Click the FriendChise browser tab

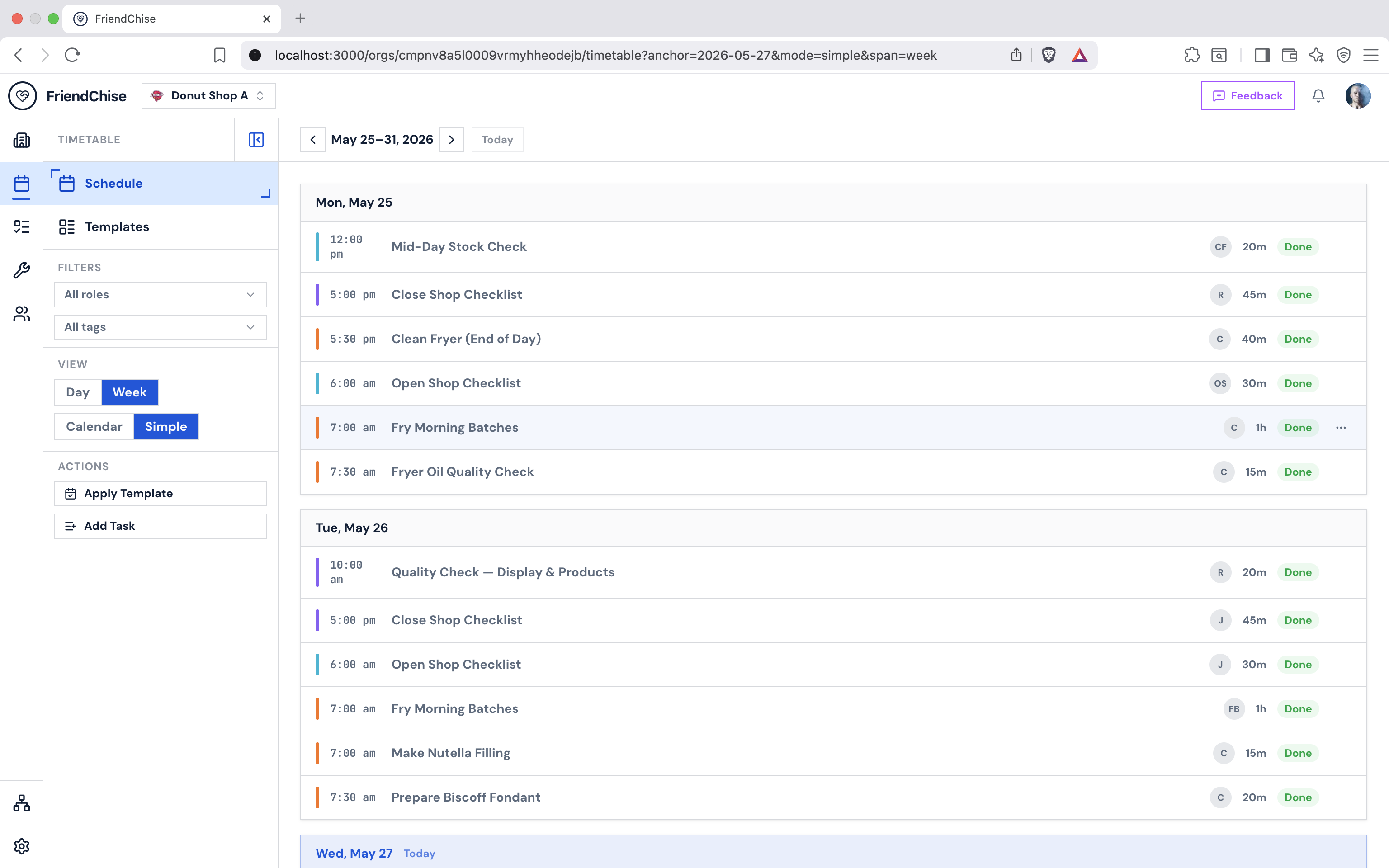coord(172,19)
